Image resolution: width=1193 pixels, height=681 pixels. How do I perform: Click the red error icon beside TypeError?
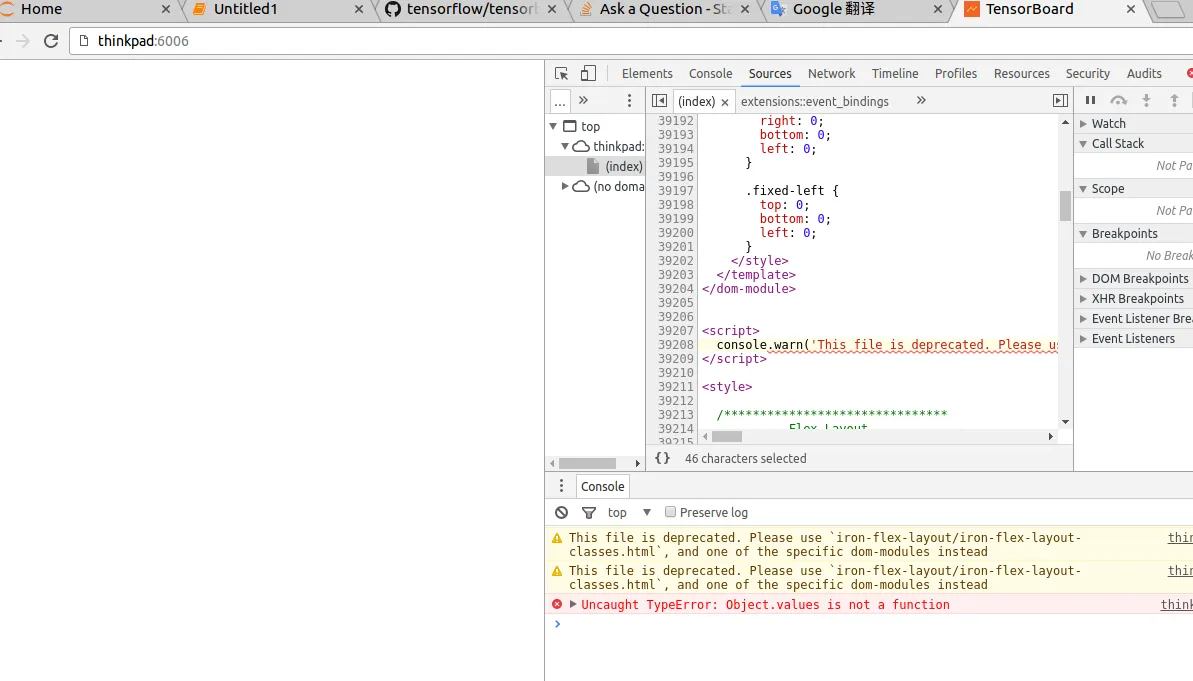557,604
